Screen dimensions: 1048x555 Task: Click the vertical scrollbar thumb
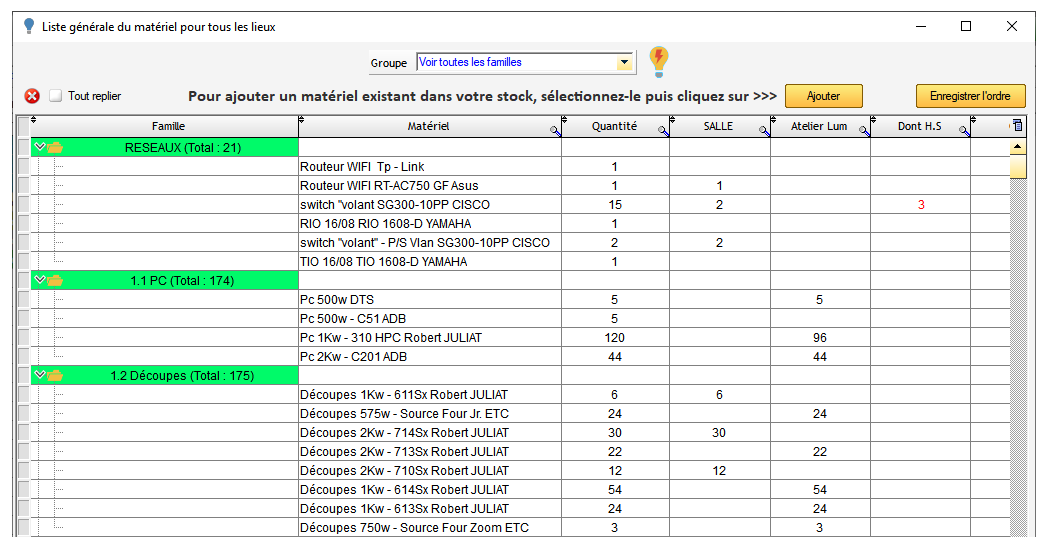click(1018, 166)
